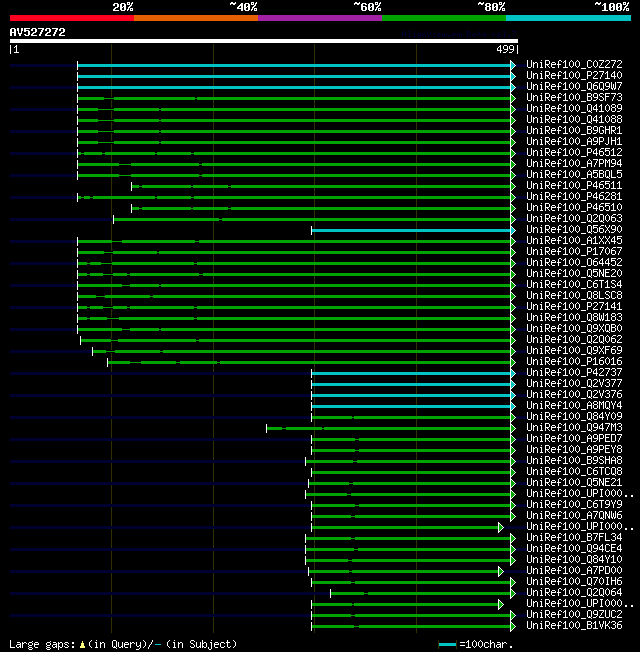Pick the UniRef100_P46510 hit name
This screenshot has height=652, width=640.
(x=574, y=207)
